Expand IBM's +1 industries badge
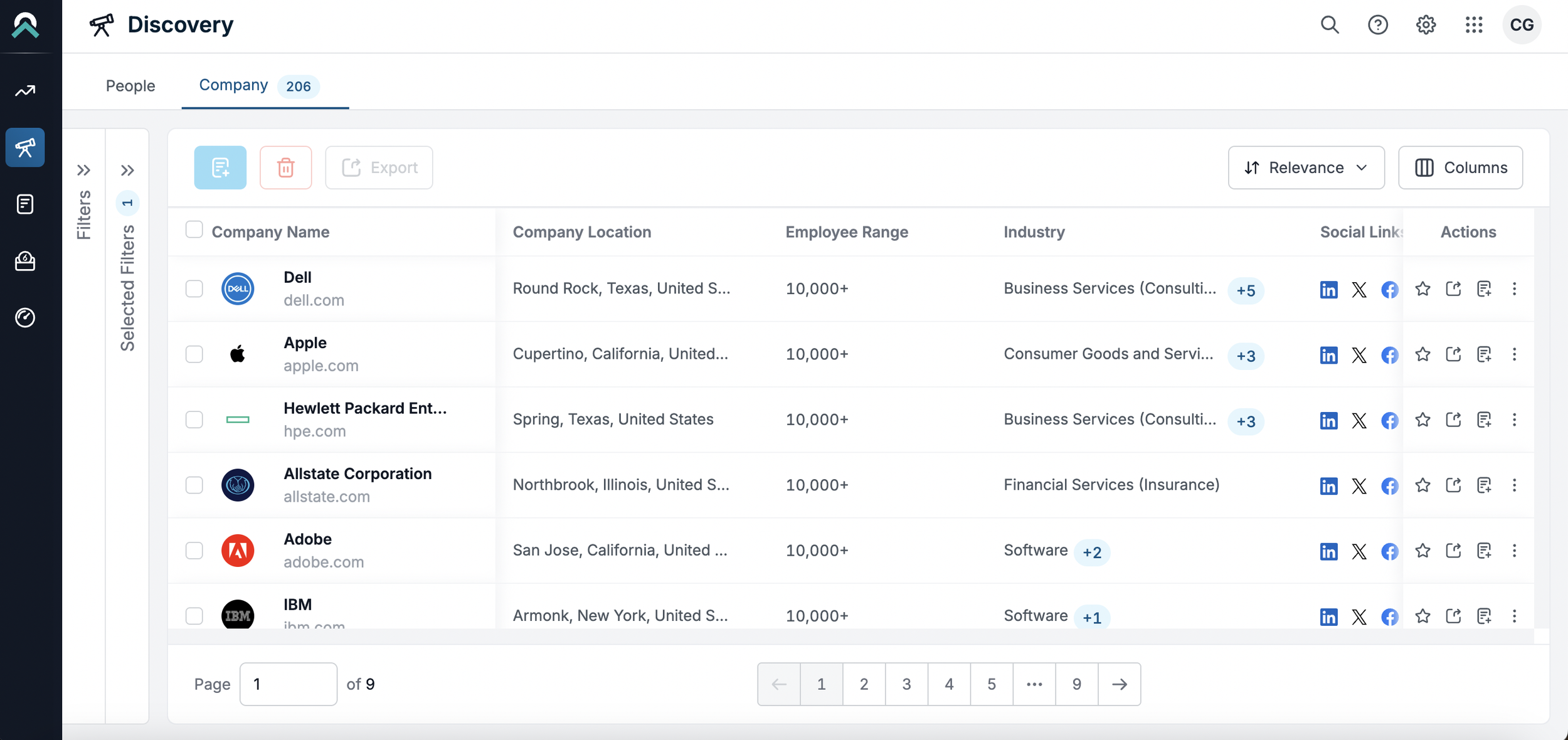This screenshot has height=740, width=1568. [x=1092, y=618]
